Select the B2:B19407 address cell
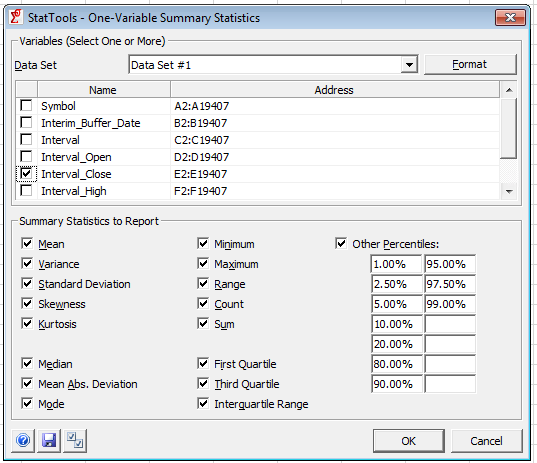The image size is (537, 463). tap(335, 123)
